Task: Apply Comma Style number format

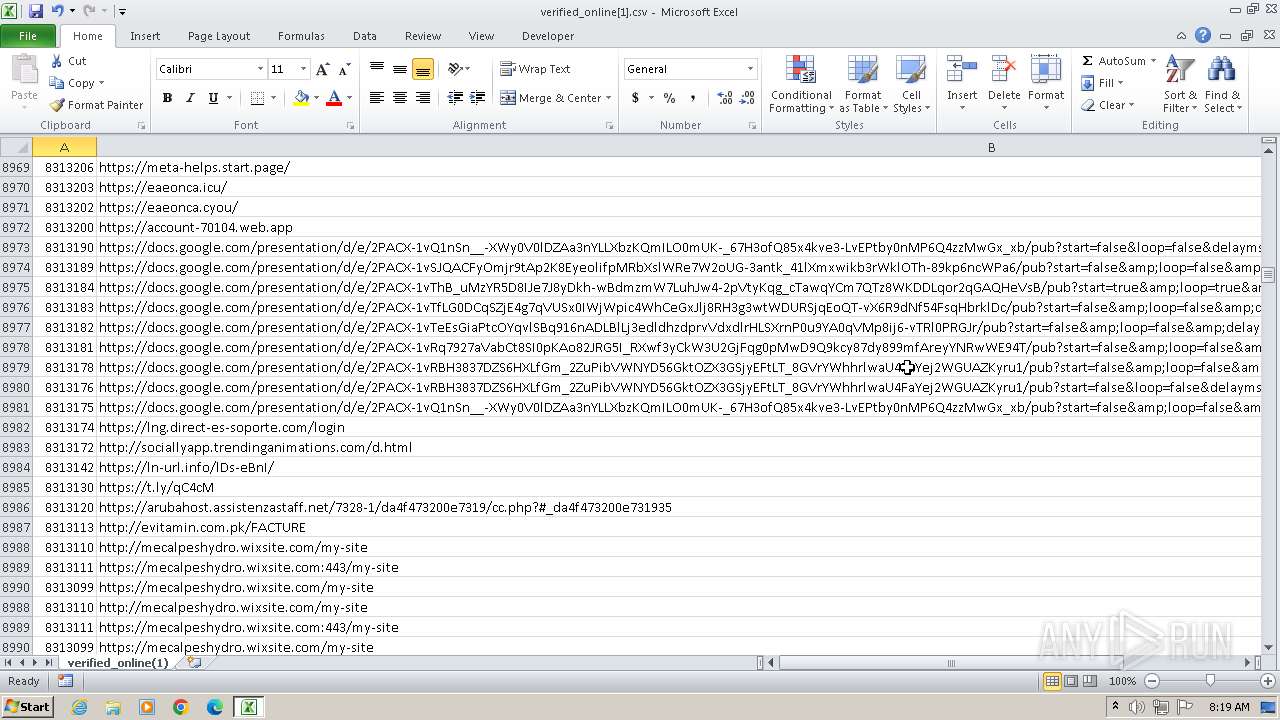Action: [695, 98]
